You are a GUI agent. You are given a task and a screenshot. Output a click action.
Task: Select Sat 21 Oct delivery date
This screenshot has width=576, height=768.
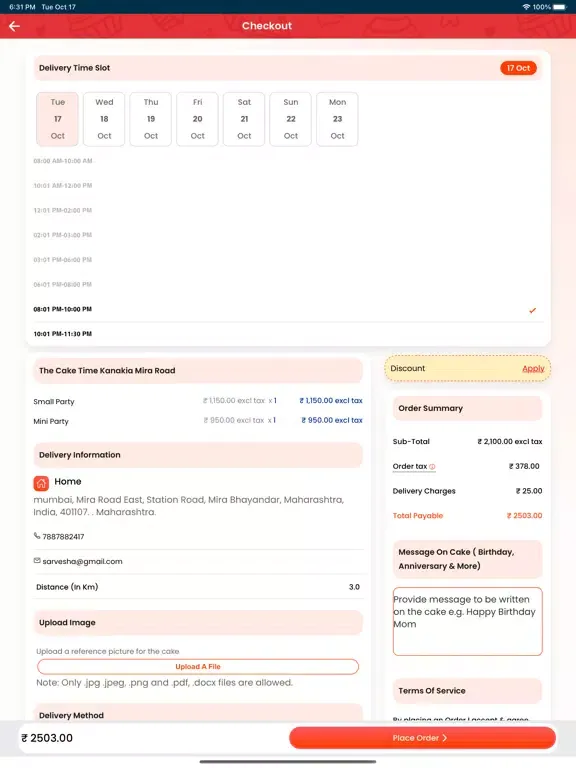point(244,119)
